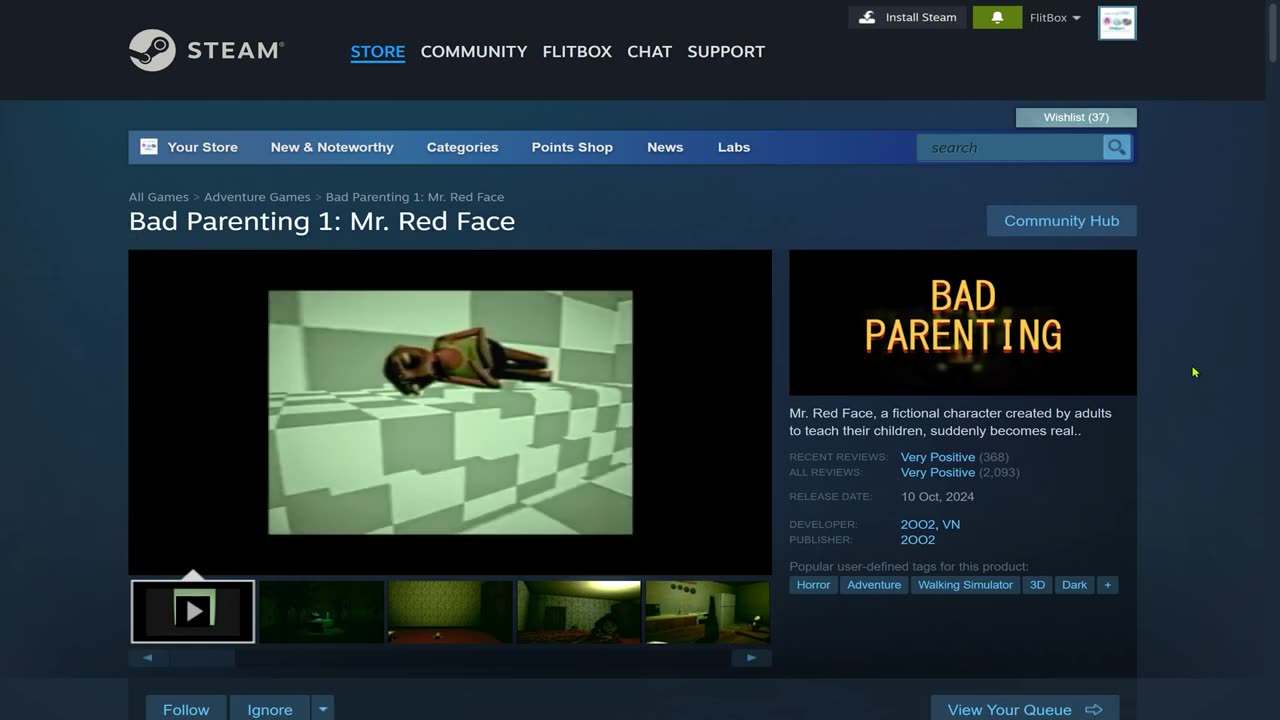
Task: Open the Categories tab
Action: pyautogui.click(x=462, y=147)
